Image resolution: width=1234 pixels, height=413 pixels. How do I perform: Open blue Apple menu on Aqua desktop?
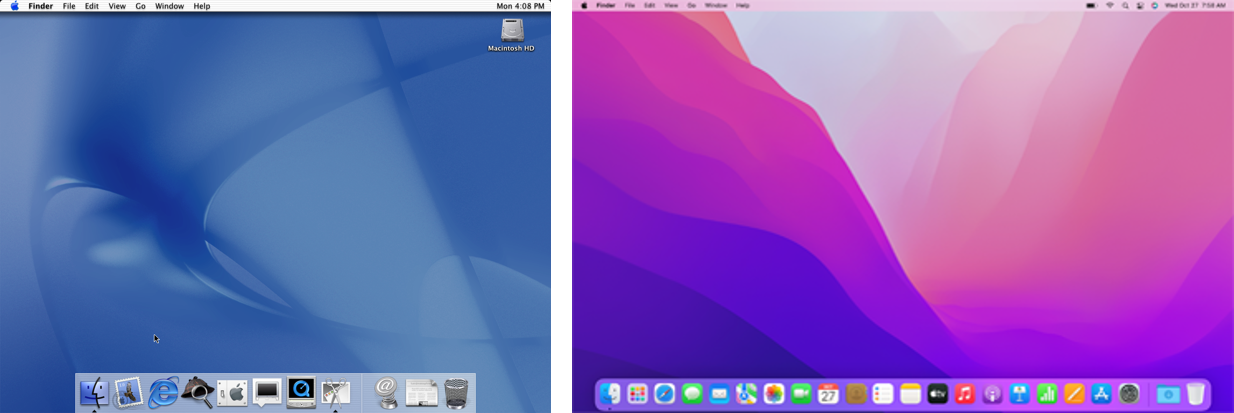pos(14,6)
